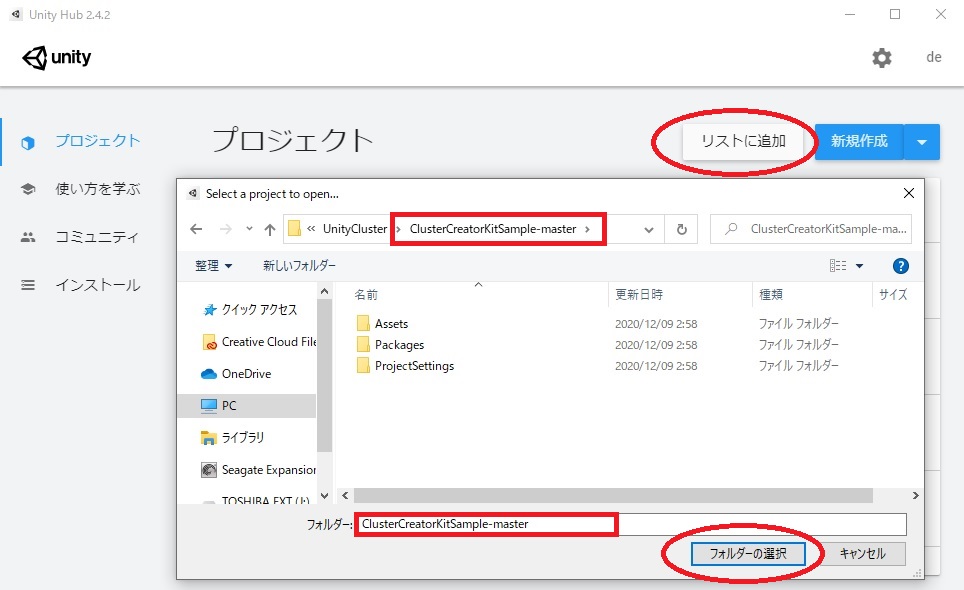The height and width of the screenshot is (590, 964).
Task: Open the account menu labeled de
Action: pos(934,57)
